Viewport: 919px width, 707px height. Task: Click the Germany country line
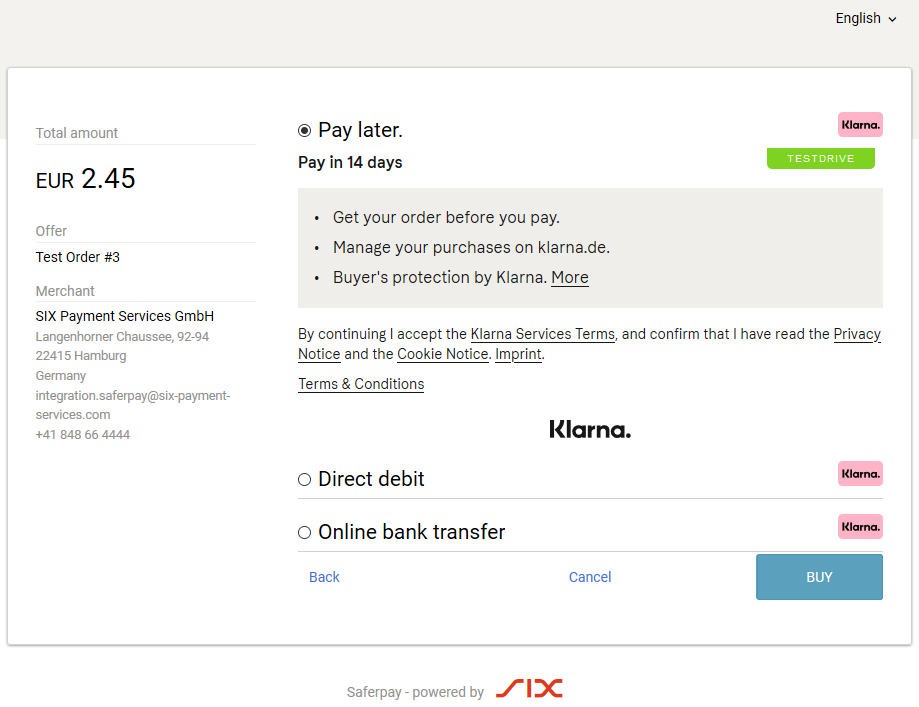[61, 376]
